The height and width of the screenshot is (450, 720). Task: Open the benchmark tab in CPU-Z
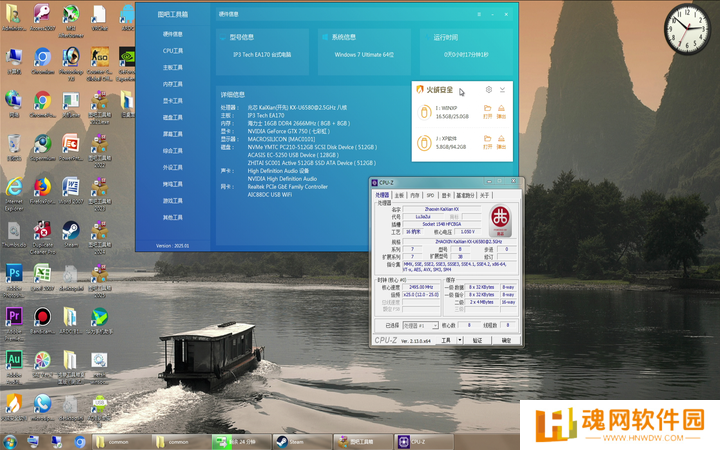[465, 195]
